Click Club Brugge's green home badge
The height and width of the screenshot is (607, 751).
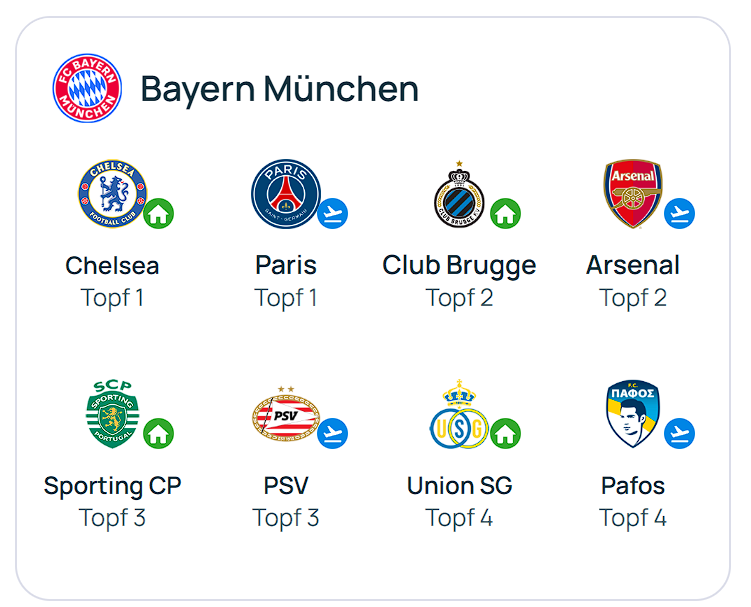click(505, 213)
